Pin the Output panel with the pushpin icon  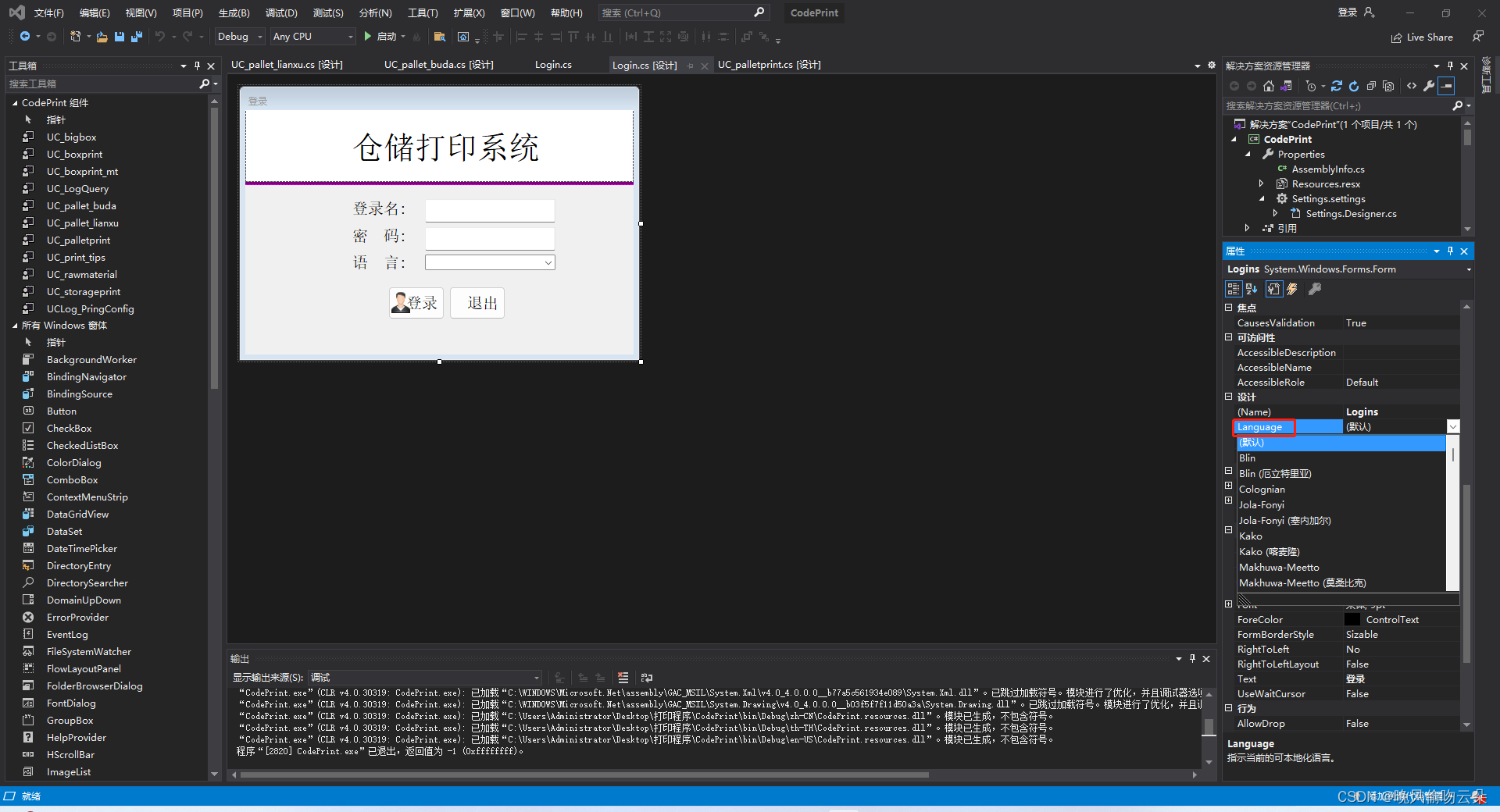(1192, 659)
